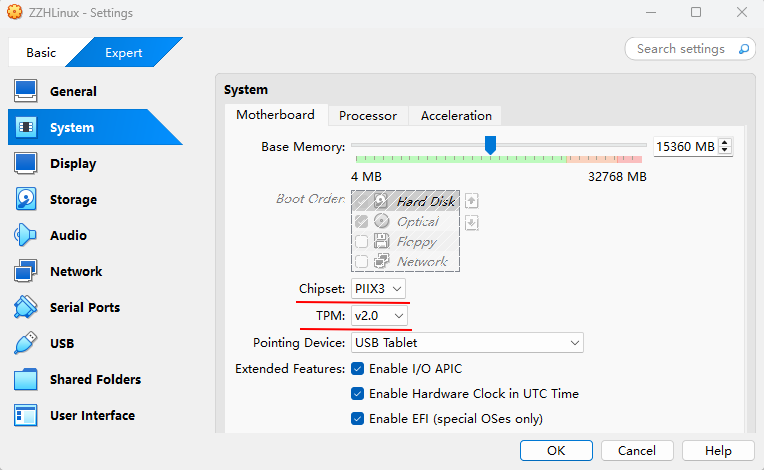
Task: Toggle Enable Hardware Clock in UTC Time
Action: [358, 394]
